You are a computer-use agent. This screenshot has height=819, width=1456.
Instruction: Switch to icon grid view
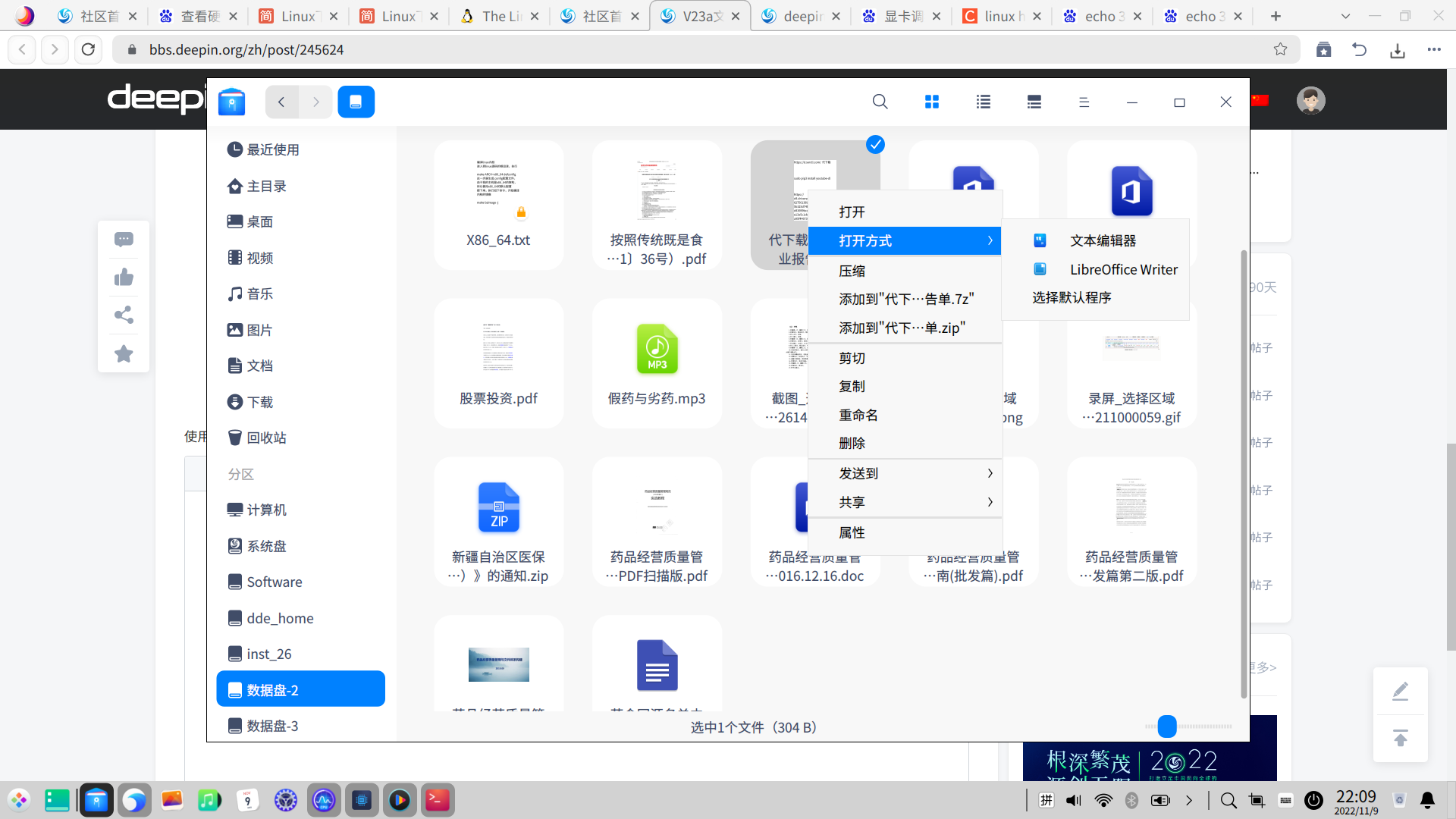click(x=932, y=102)
